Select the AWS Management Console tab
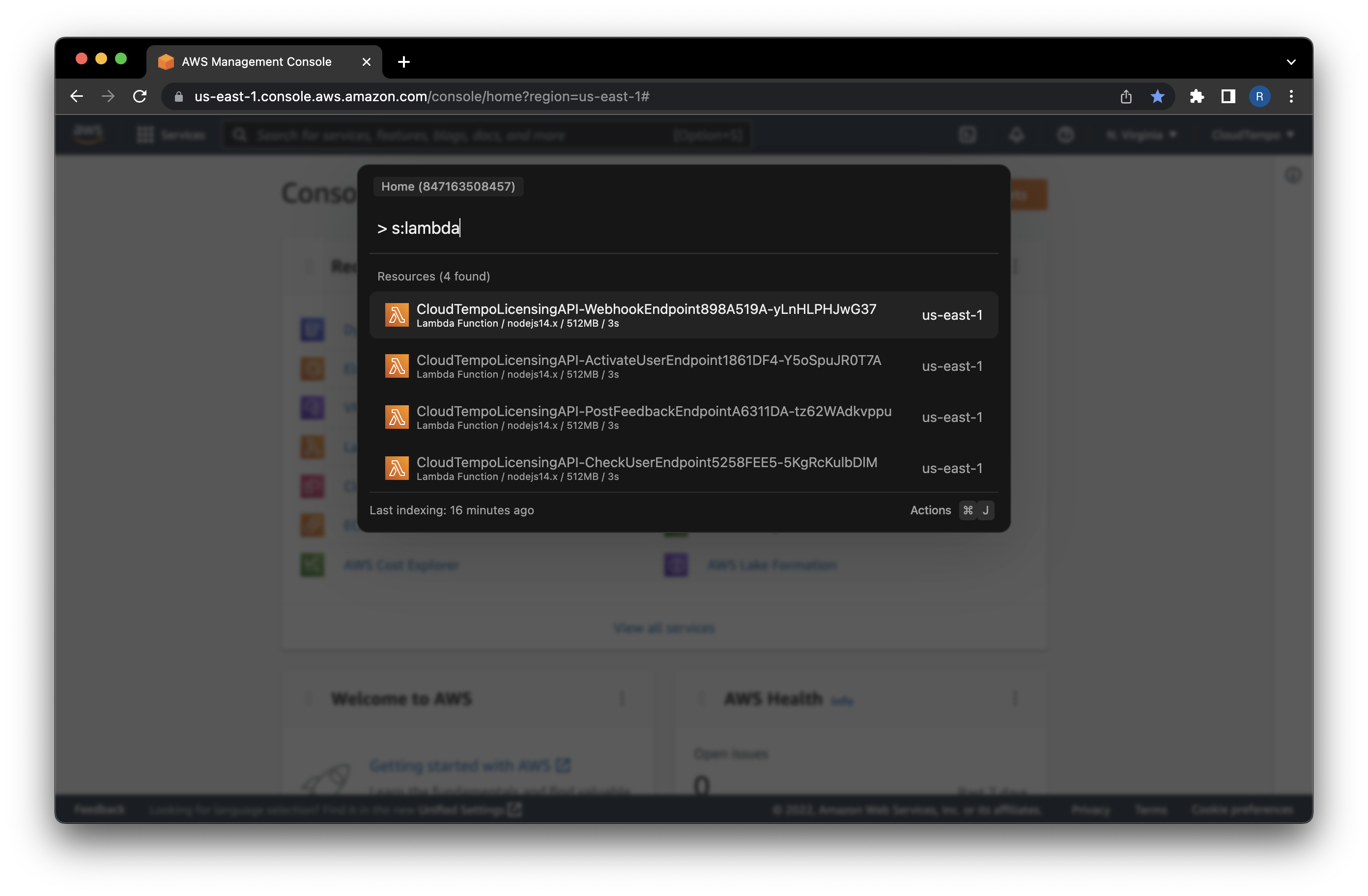 point(264,61)
